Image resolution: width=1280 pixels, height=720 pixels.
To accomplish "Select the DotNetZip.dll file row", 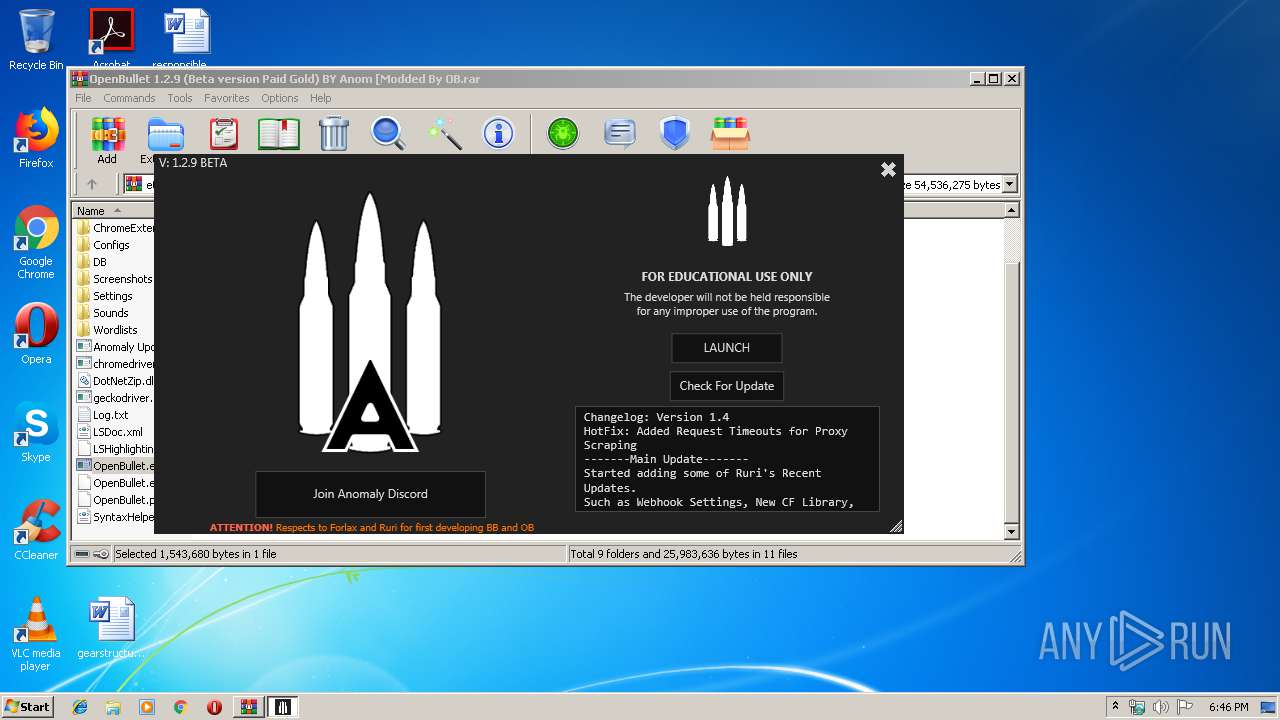I will (113, 381).
